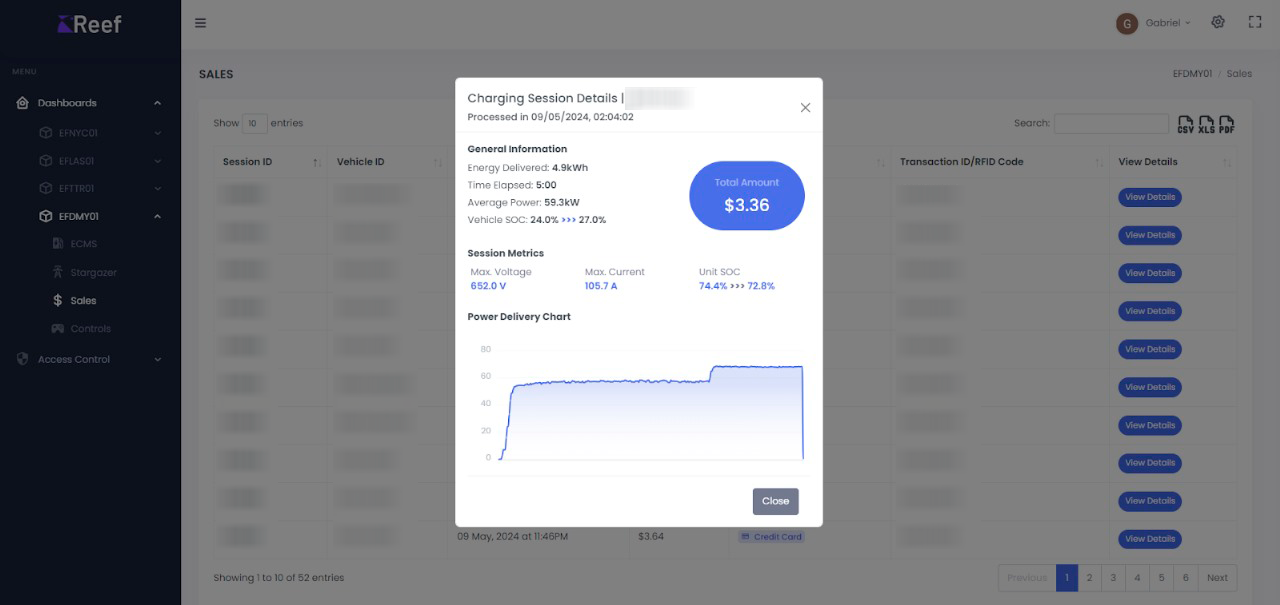
Task: Export table as CSV
Action: click(x=1186, y=124)
